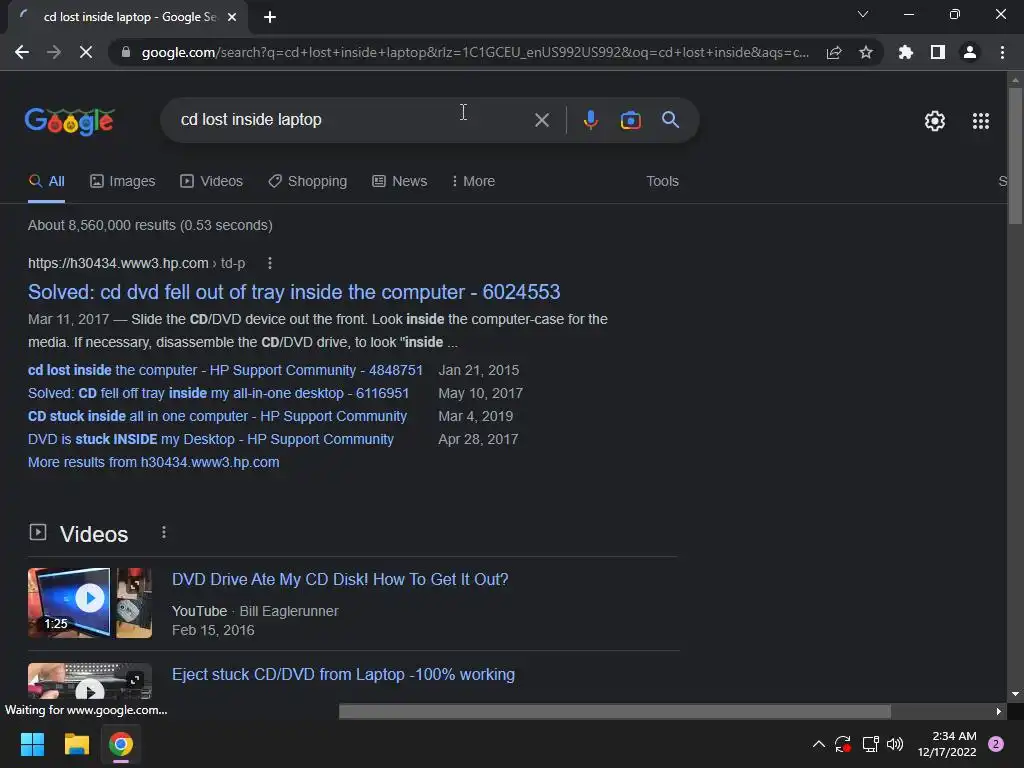Click the vertical scrollbar down arrow
Screen dimensions: 1024x768
[1014, 694]
